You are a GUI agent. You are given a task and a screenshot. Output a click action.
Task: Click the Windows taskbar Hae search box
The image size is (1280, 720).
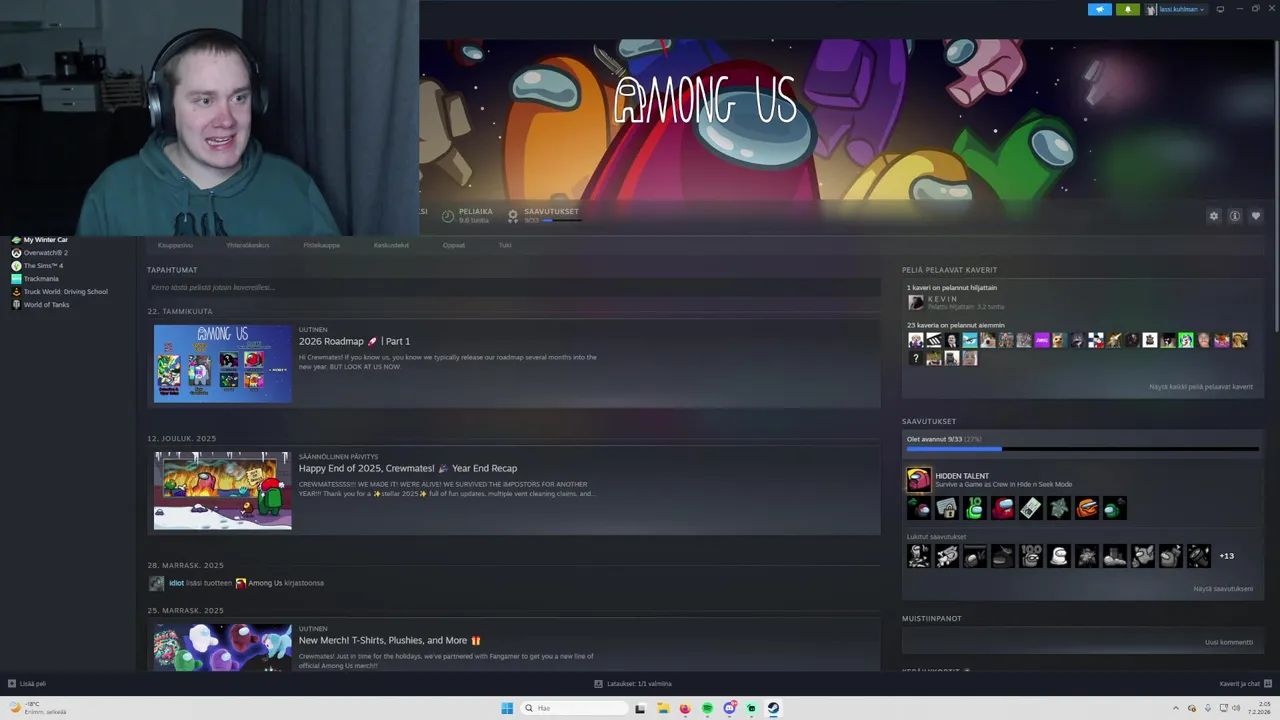pos(574,708)
